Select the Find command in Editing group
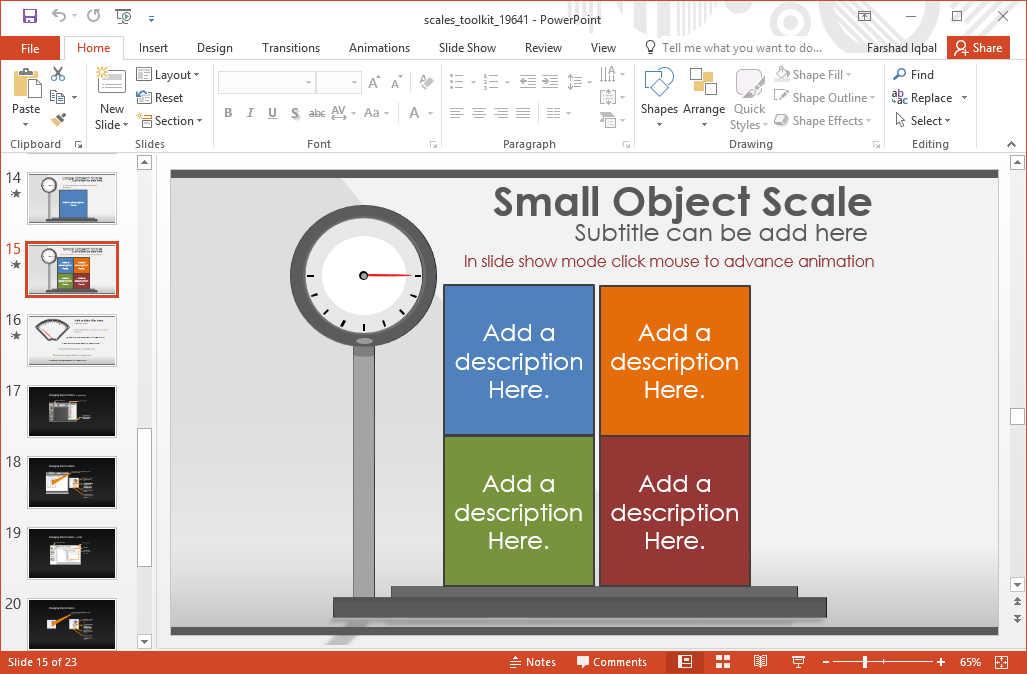The image size is (1027, 674). pos(916,74)
